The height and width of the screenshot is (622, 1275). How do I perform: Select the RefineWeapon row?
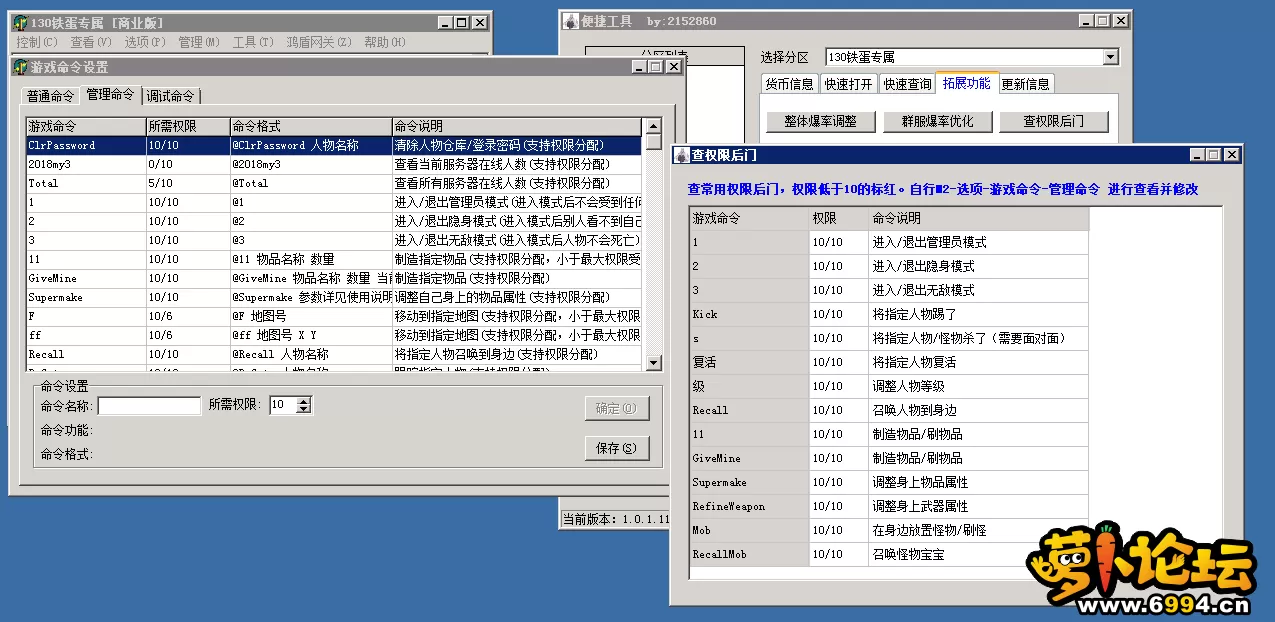click(889, 506)
